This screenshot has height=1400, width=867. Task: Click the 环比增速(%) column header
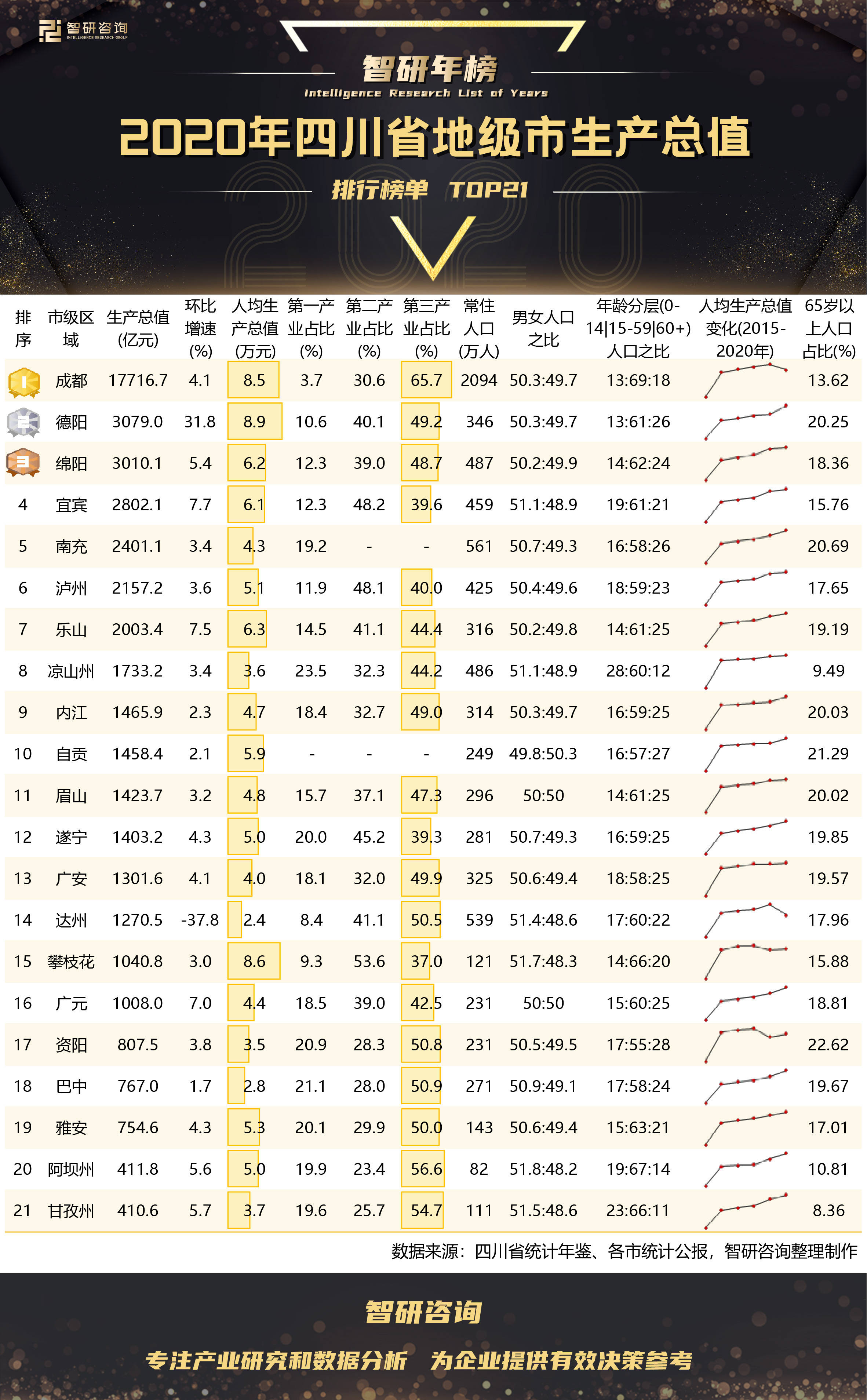point(200,328)
